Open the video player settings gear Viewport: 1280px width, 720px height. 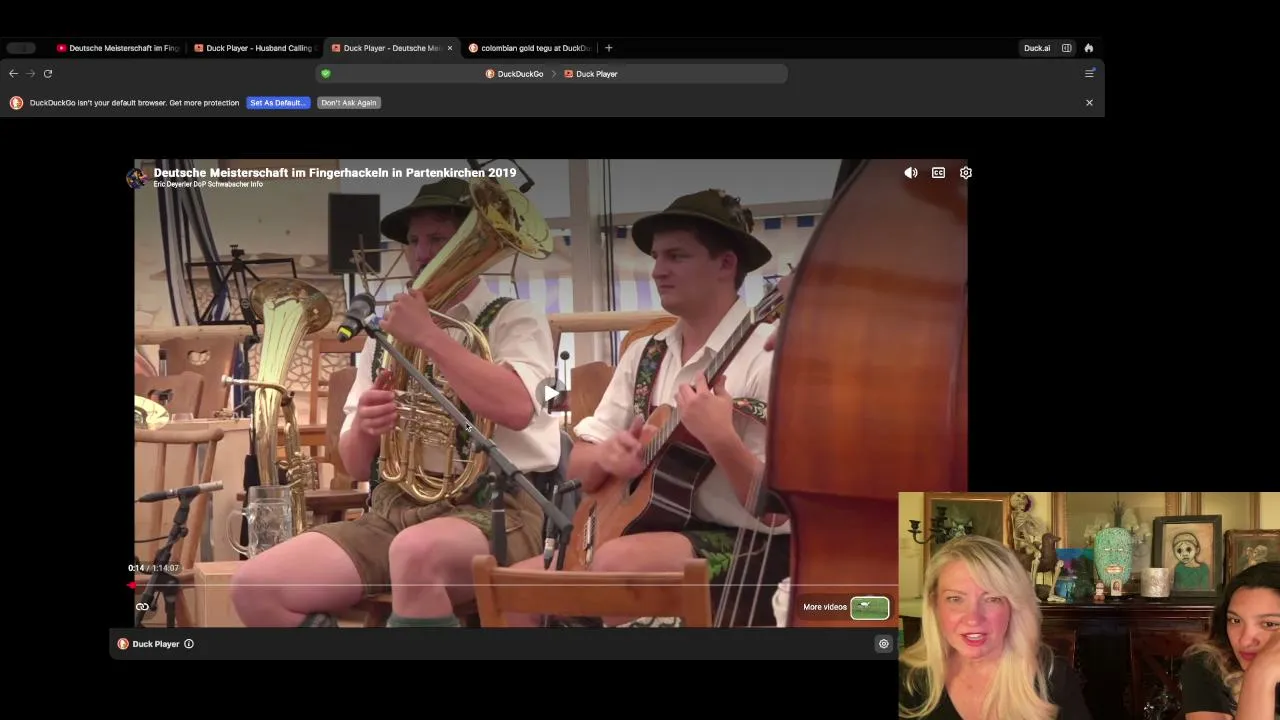[x=966, y=173]
